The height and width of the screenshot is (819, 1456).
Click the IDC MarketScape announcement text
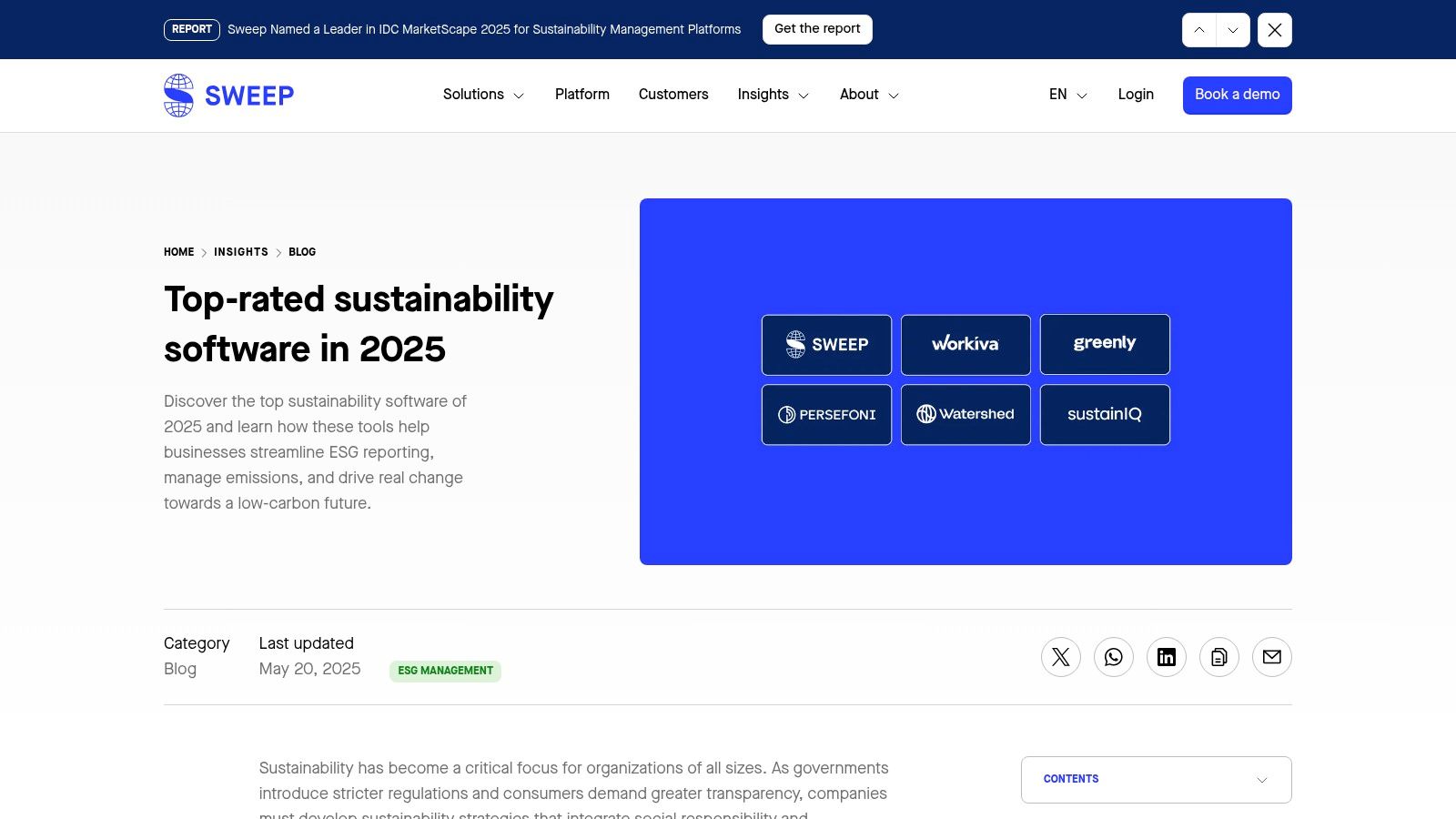point(484,30)
